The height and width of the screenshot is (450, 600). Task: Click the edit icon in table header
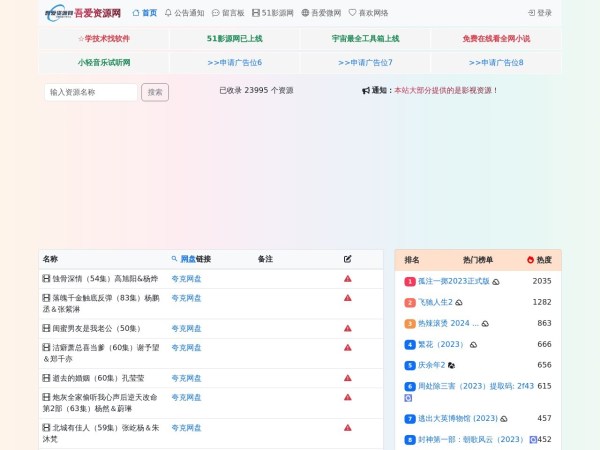(x=347, y=259)
